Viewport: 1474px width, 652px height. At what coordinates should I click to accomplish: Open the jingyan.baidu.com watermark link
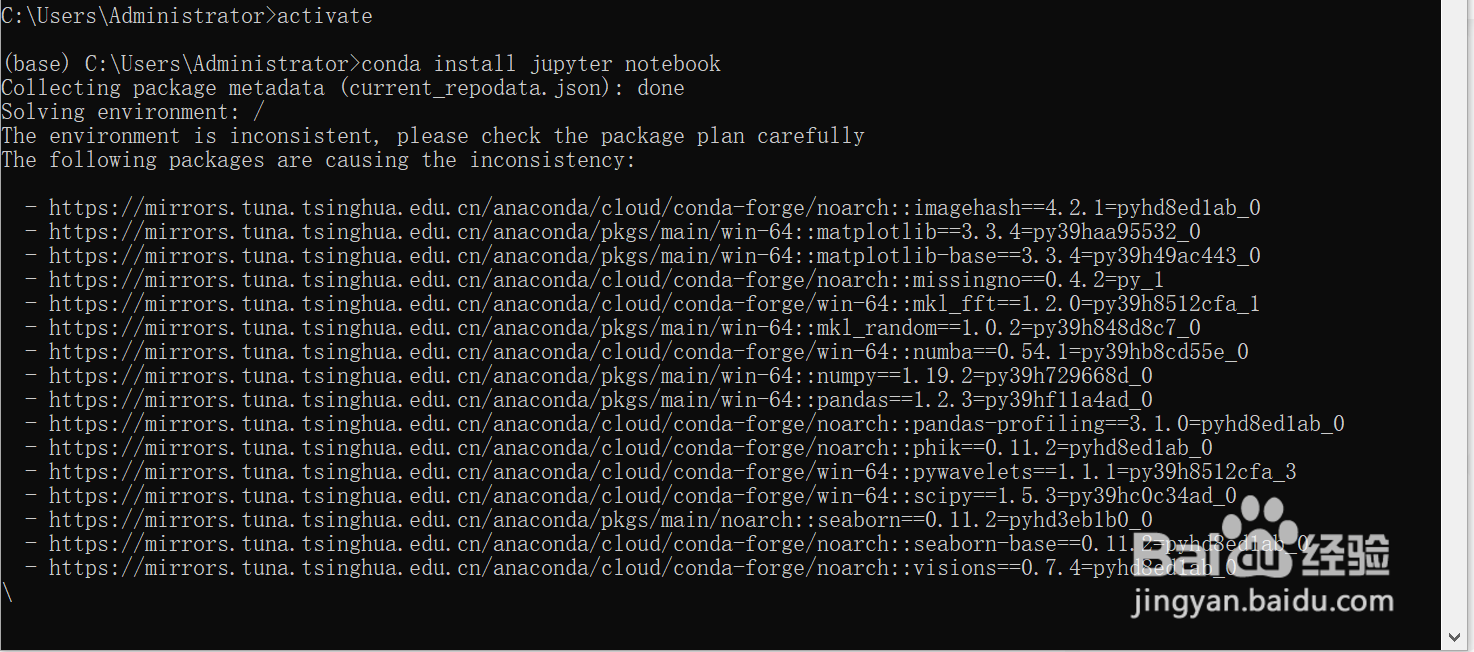(1262, 603)
